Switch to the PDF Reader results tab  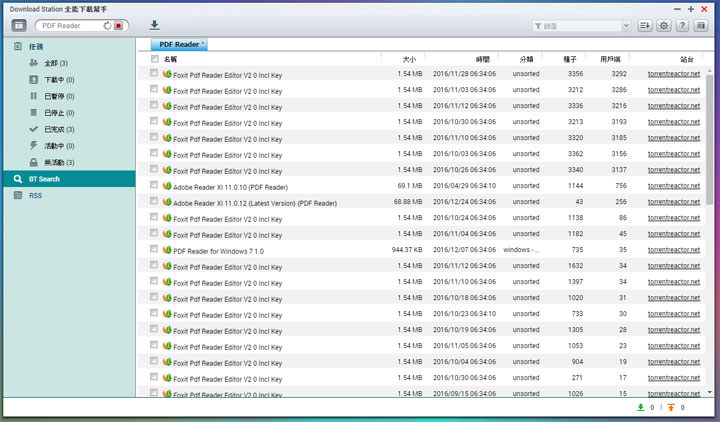click(x=179, y=44)
